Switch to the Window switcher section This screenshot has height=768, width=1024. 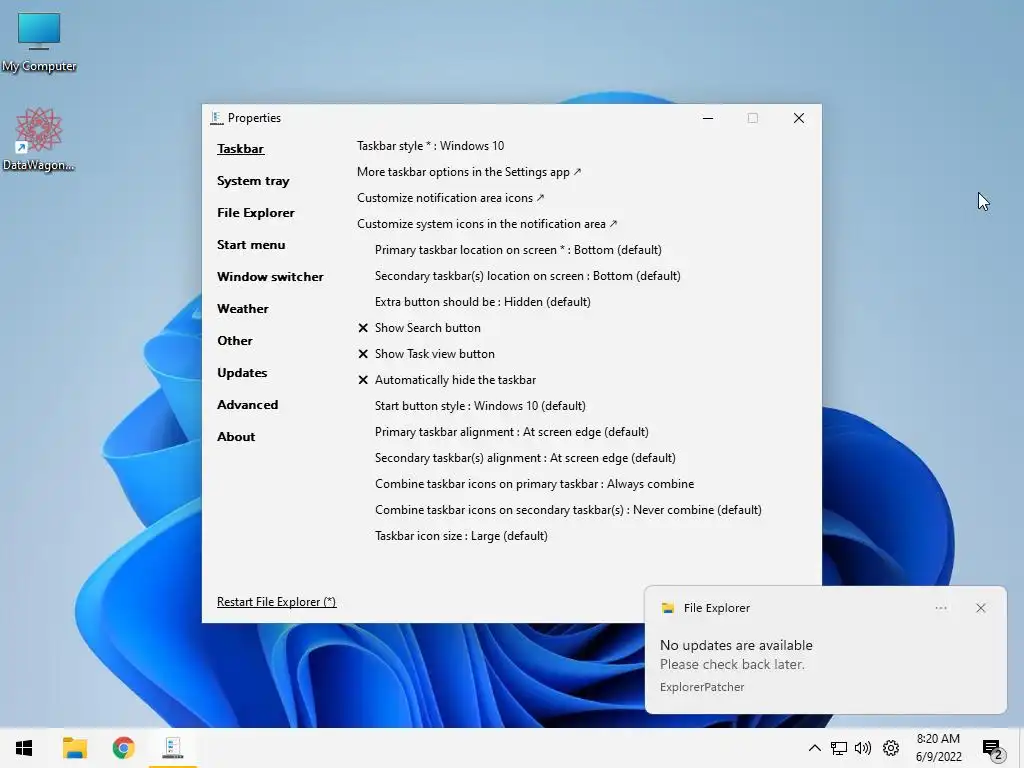pos(270,277)
